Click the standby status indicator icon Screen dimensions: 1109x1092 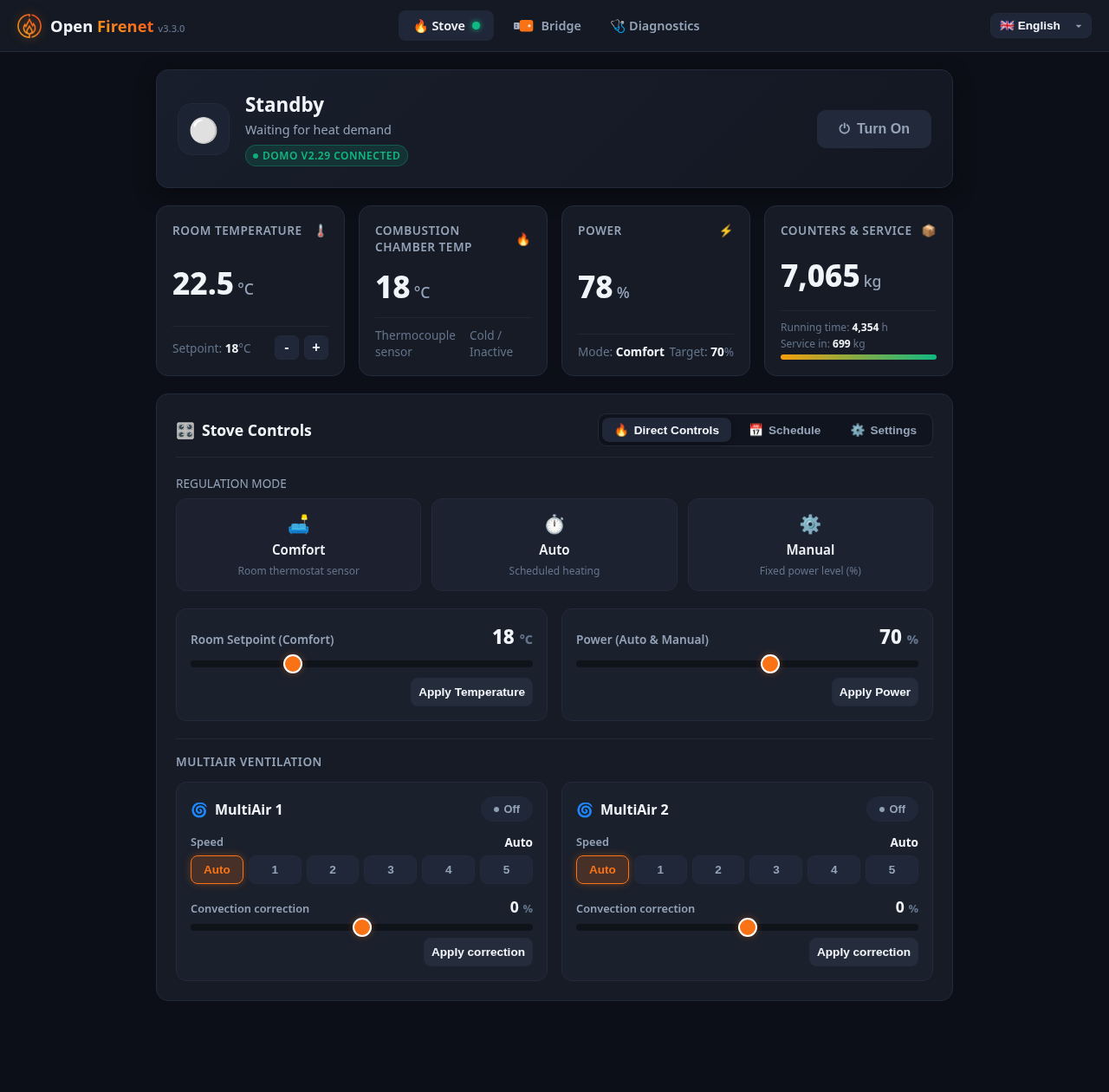[204, 130]
